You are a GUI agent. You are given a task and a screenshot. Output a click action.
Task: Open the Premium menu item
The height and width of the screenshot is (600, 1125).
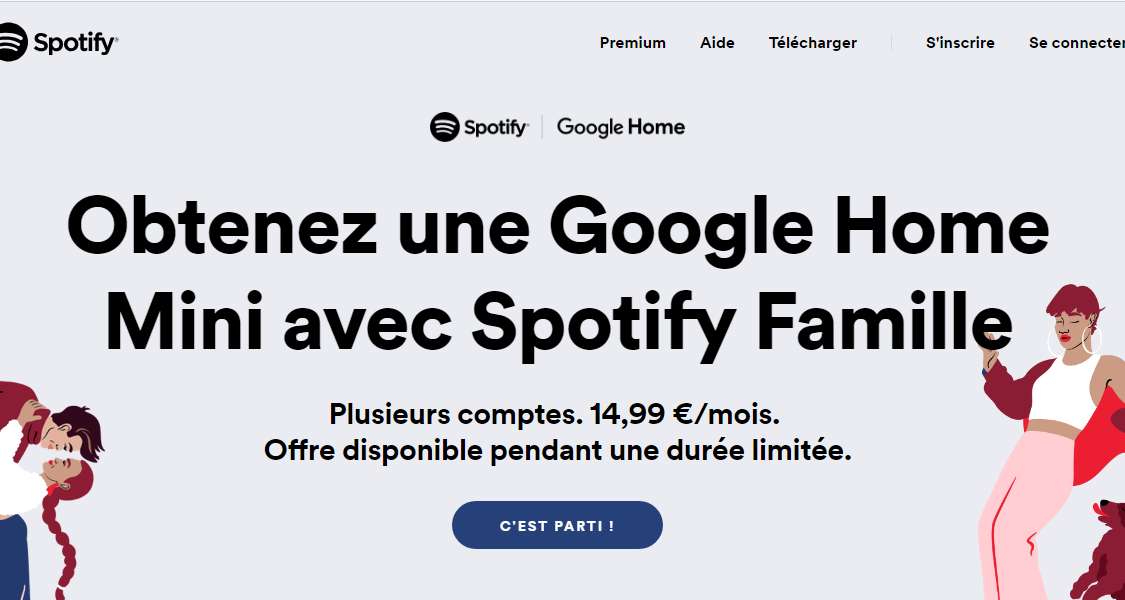click(632, 43)
